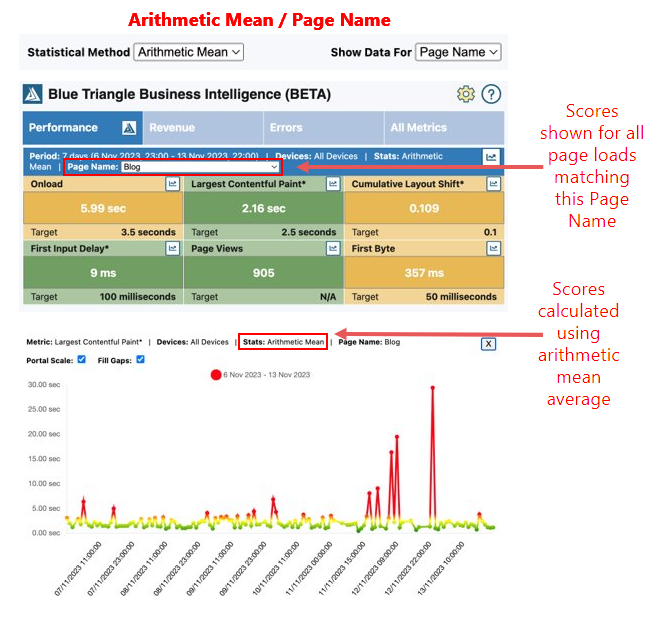
Task: Click the 0.109 CLS tile
Action: click(x=424, y=208)
